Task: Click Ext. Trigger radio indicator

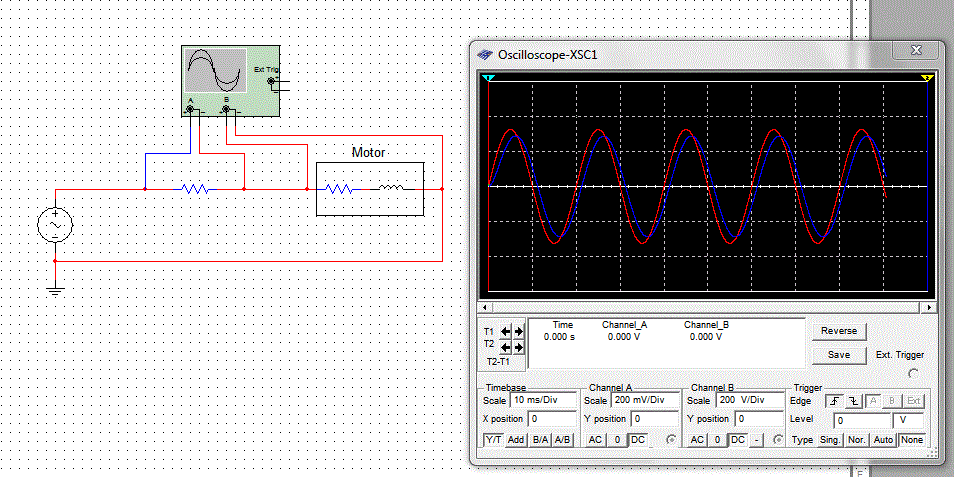Action: (913, 374)
